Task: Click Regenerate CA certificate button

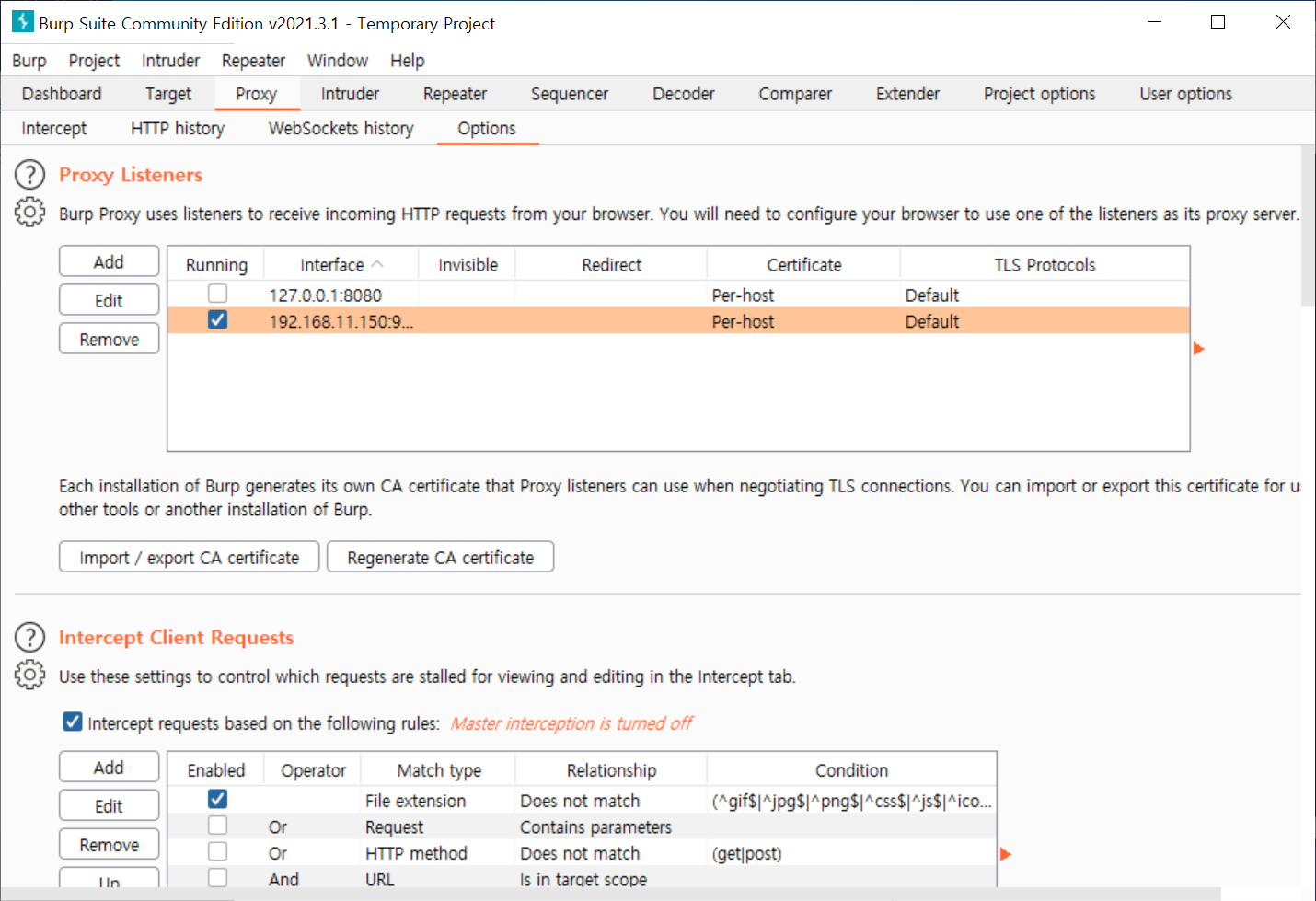Action: (x=440, y=557)
